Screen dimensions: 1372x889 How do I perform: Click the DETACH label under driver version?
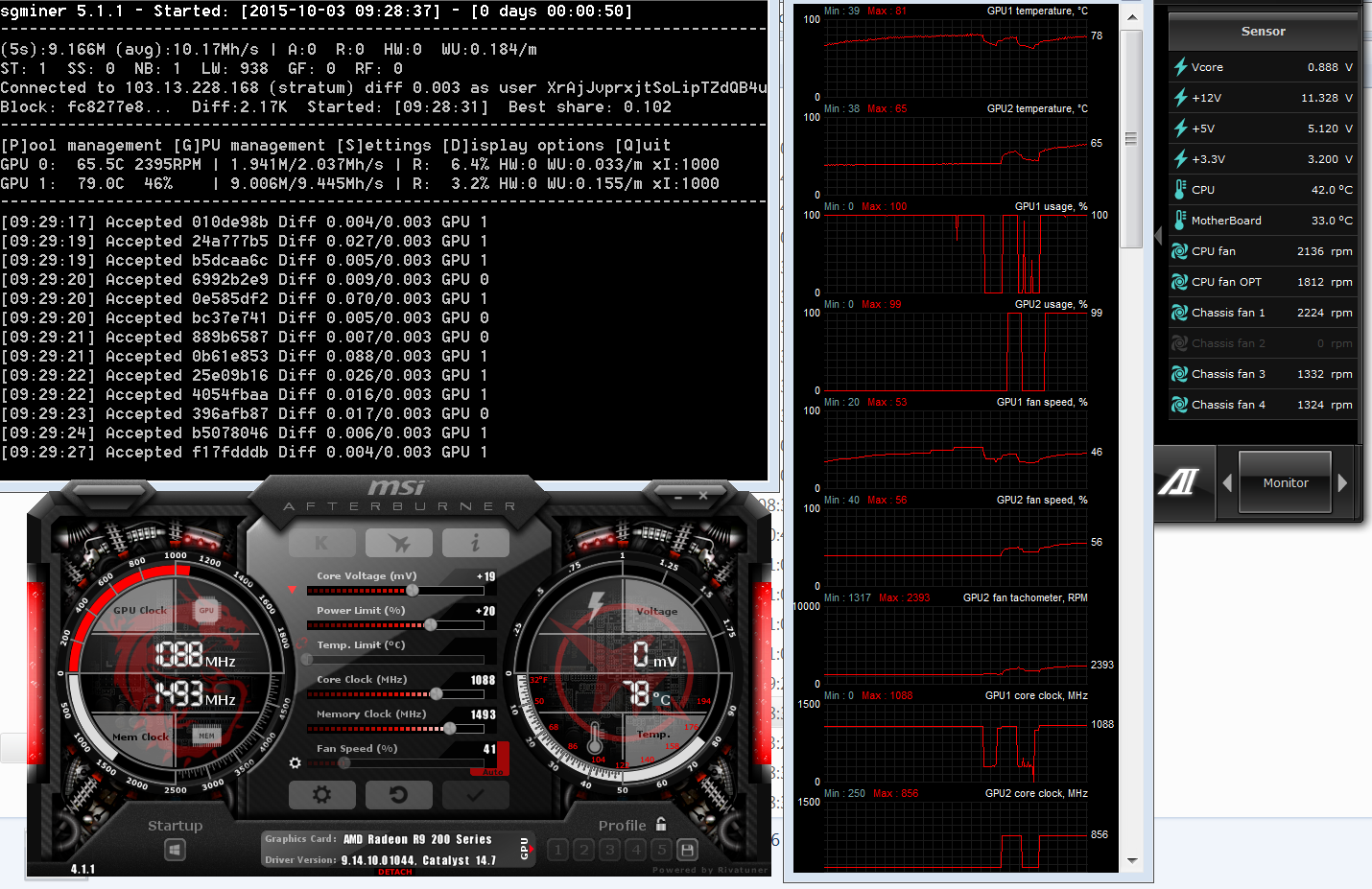395,872
